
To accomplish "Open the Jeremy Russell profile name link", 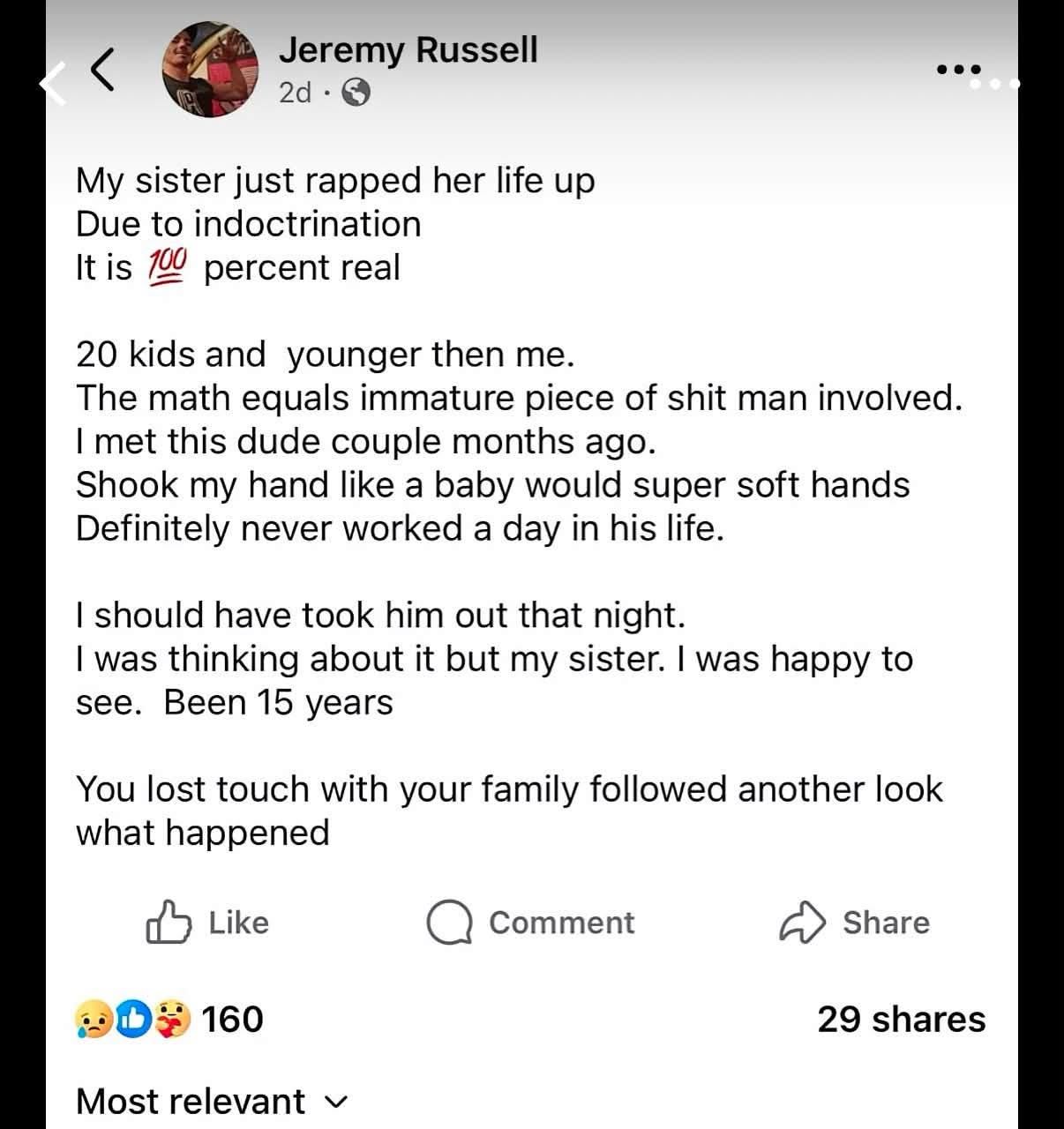I will [x=408, y=49].
